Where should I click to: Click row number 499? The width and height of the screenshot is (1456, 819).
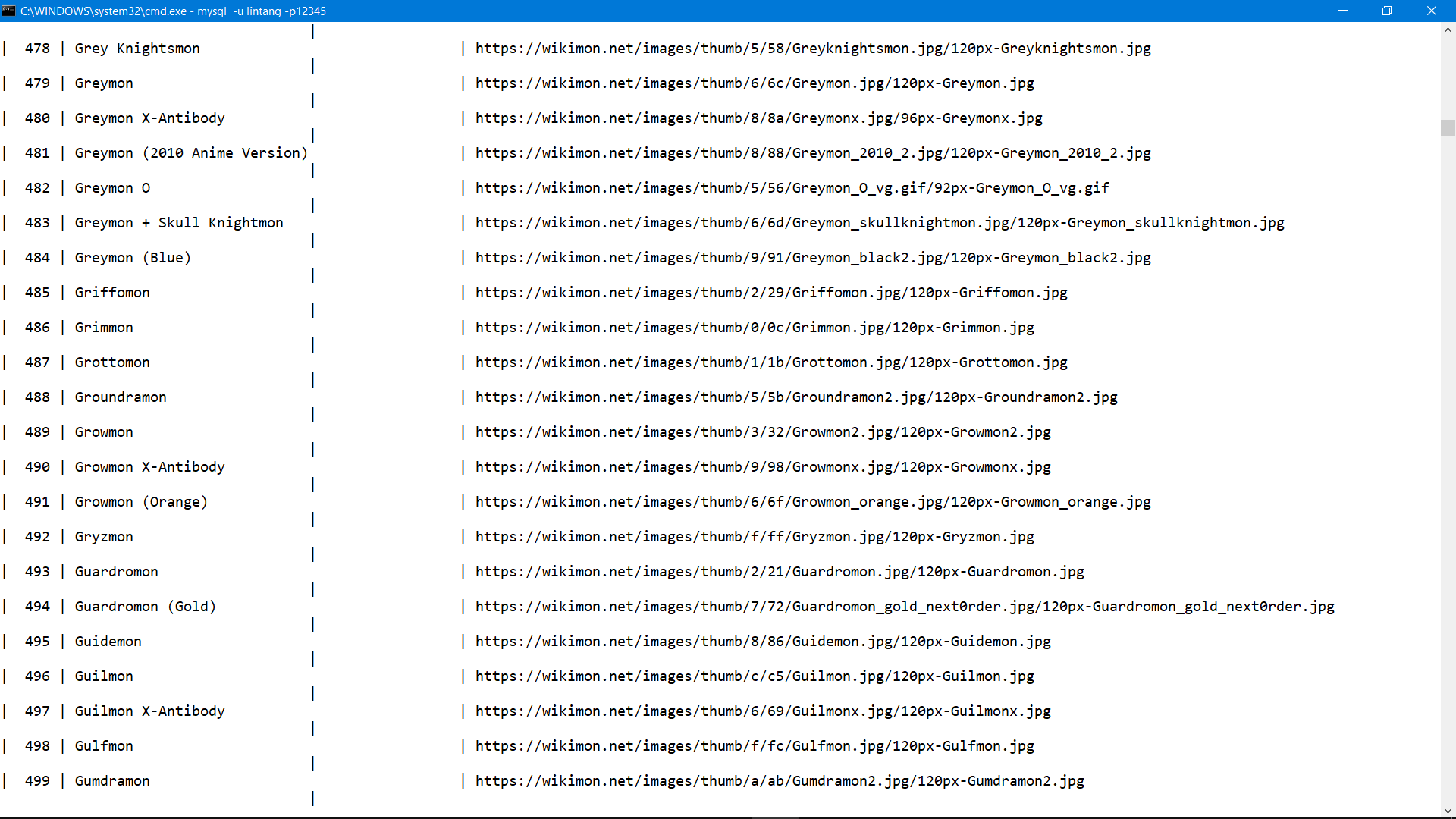click(x=37, y=781)
